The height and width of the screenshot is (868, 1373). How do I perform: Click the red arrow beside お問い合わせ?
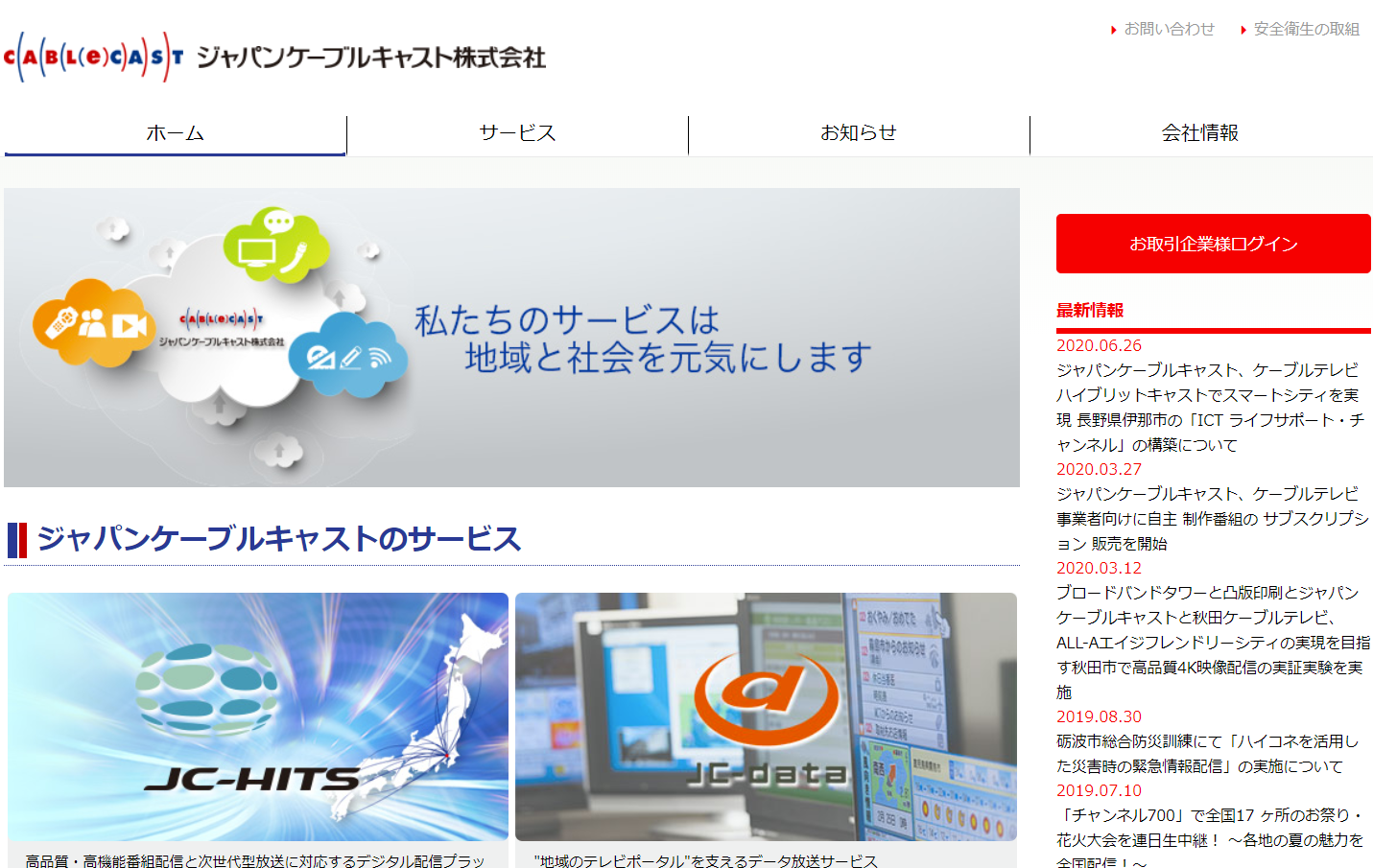[1114, 30]
